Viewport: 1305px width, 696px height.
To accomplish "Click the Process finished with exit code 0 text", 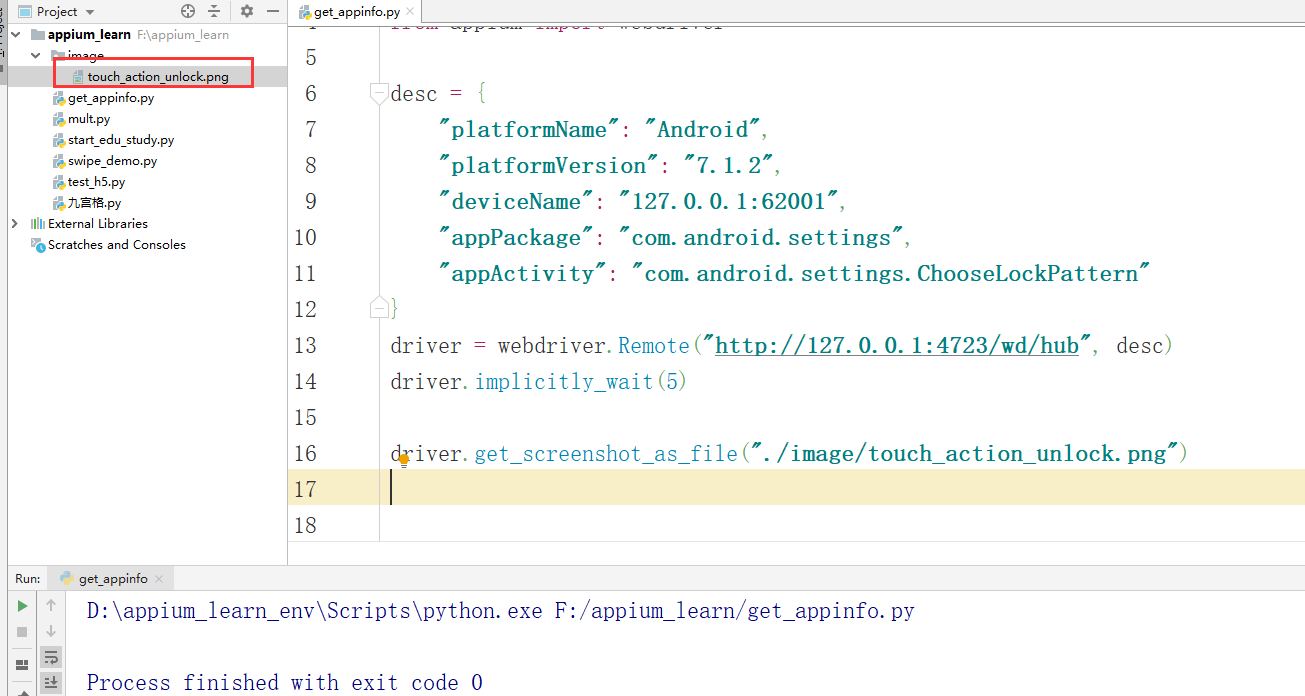I will click(285, 682).
